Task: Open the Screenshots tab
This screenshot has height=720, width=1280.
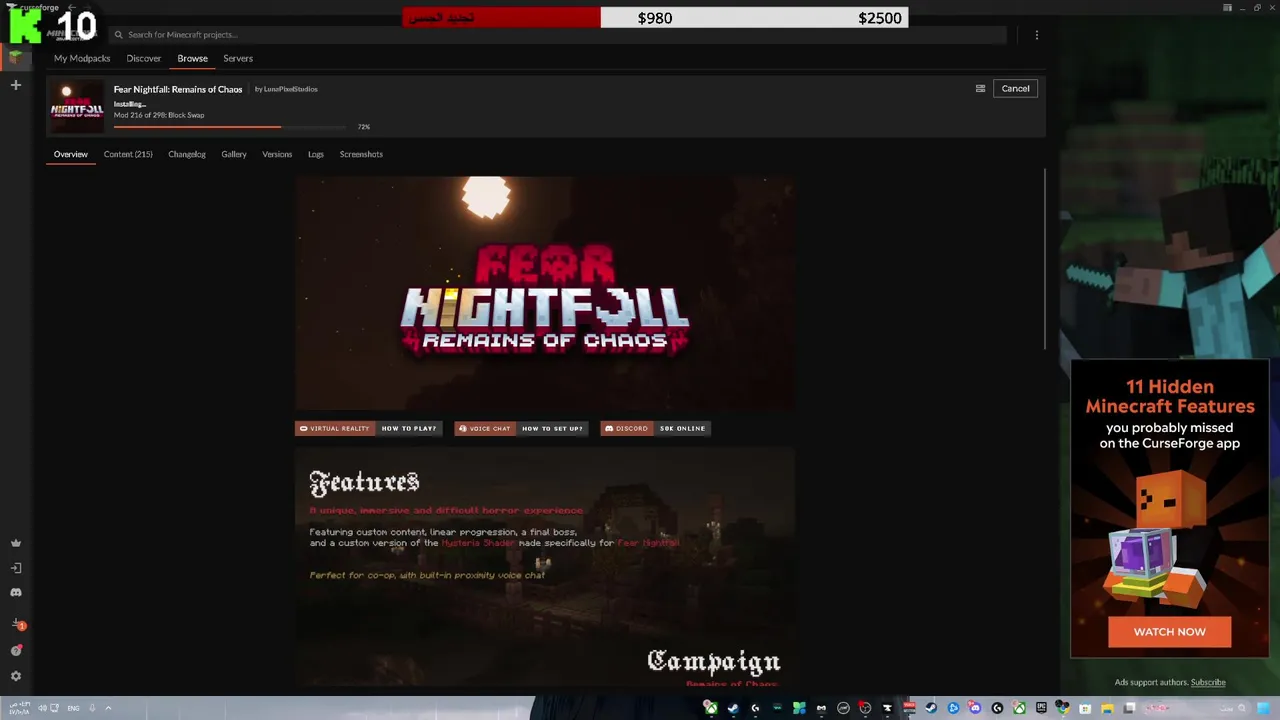Action: 361,154
